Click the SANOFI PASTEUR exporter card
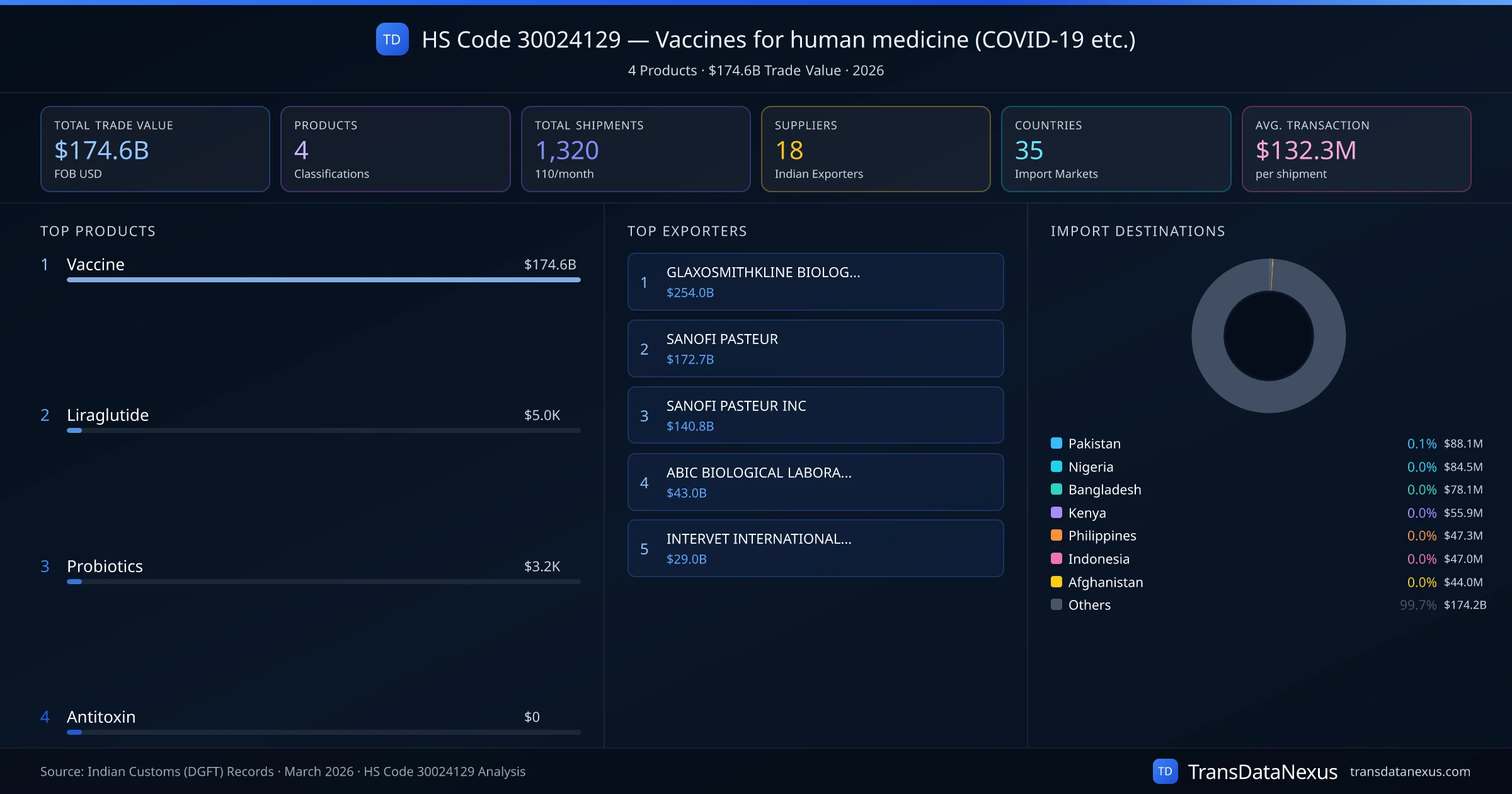Image resolution: width=1512 pixels, height=794 pixels. coord(815,348)
